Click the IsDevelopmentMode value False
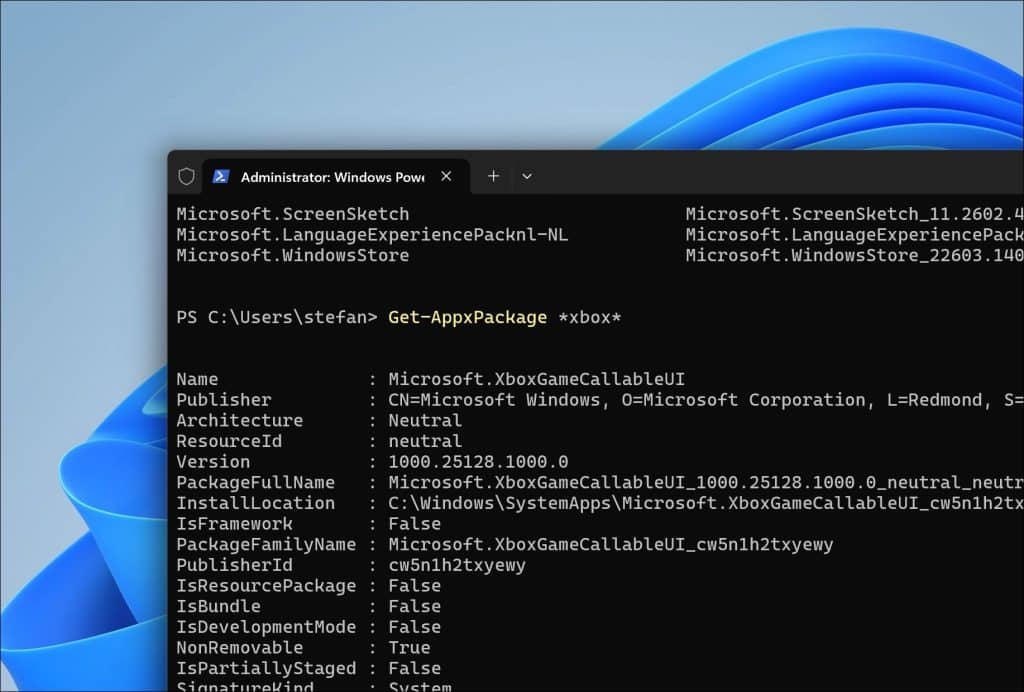Screen dimensions: 1024x692 (415, 627)
